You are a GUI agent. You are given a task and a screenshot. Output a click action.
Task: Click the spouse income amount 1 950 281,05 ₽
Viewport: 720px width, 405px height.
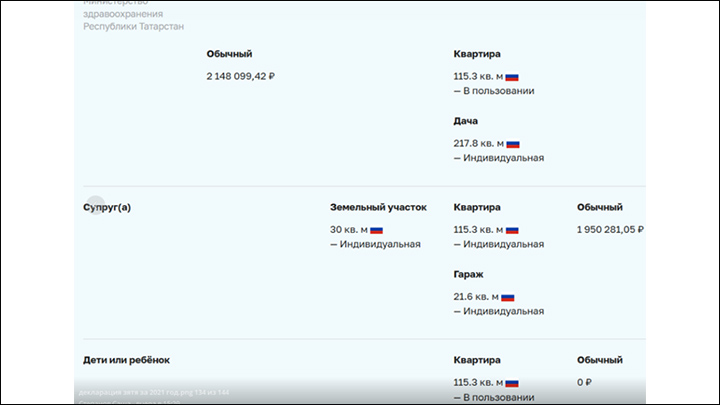pos(610,229)
